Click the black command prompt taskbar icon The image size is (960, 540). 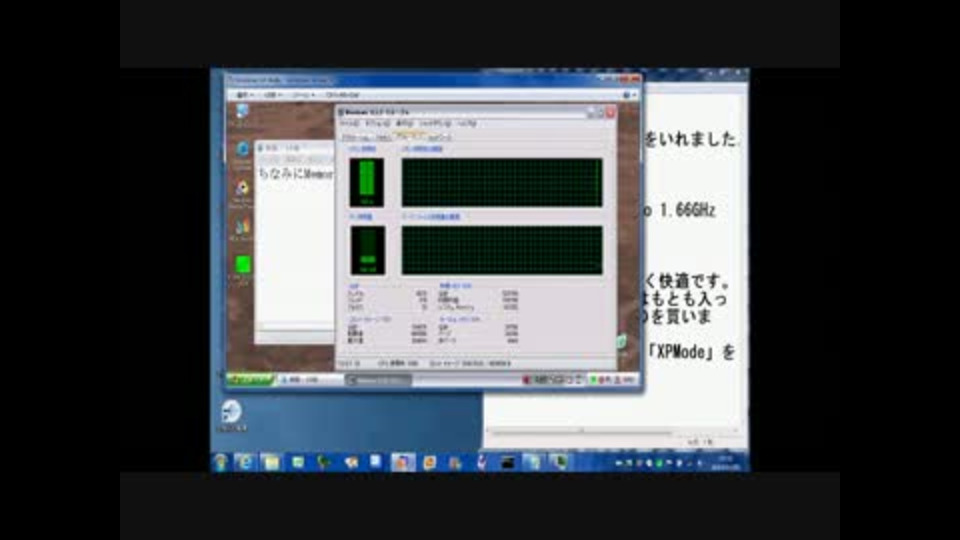(507, 463)
